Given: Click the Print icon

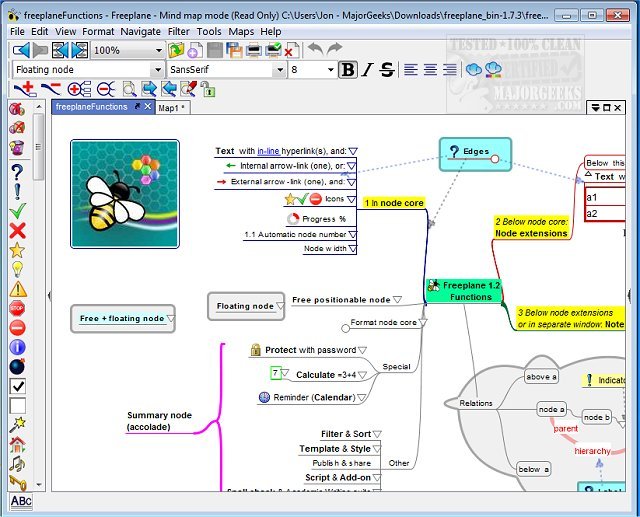Looking at the screenshot, I should pos(254,51).
